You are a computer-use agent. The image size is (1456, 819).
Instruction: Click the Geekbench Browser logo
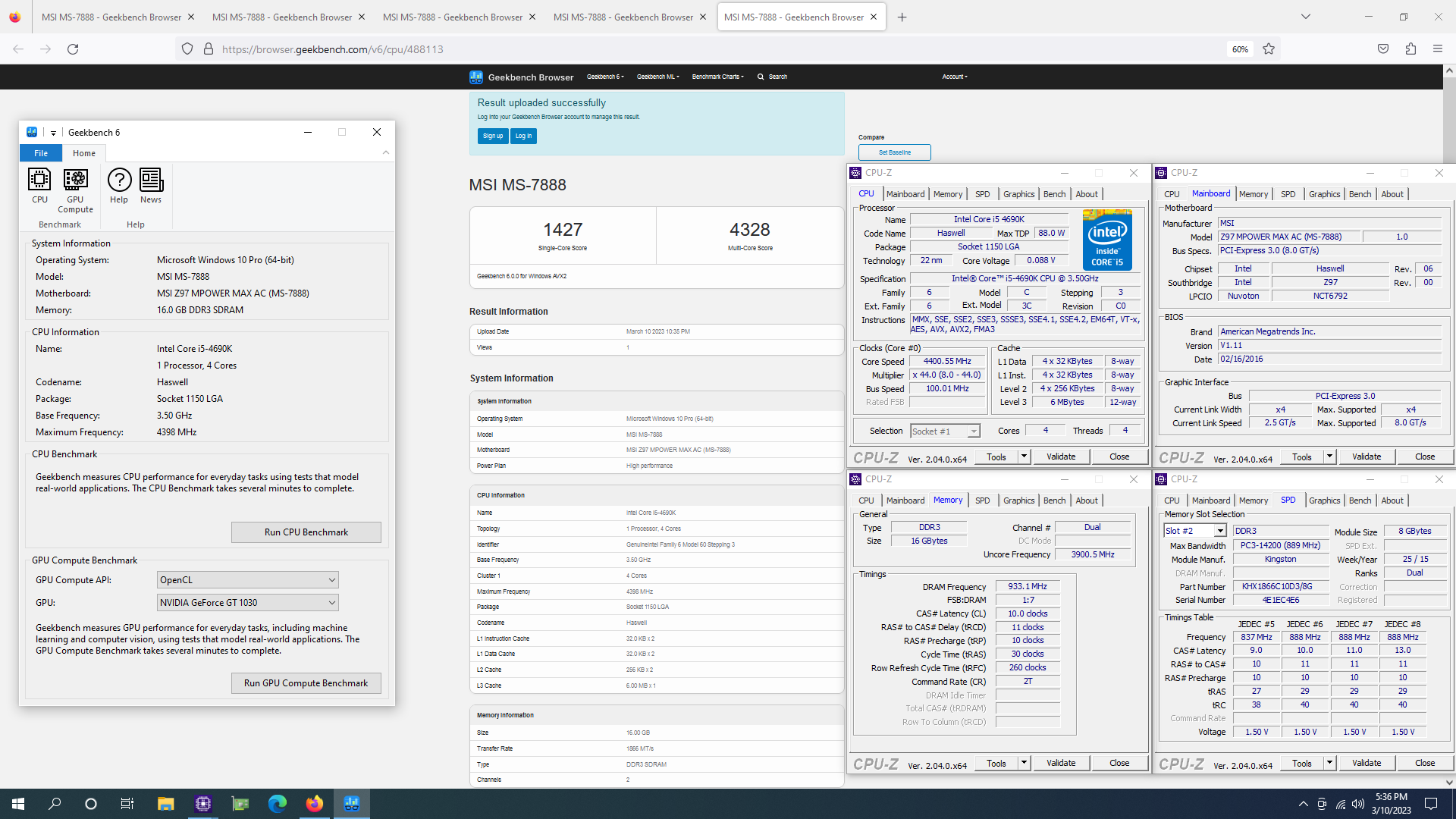[522, 77]
